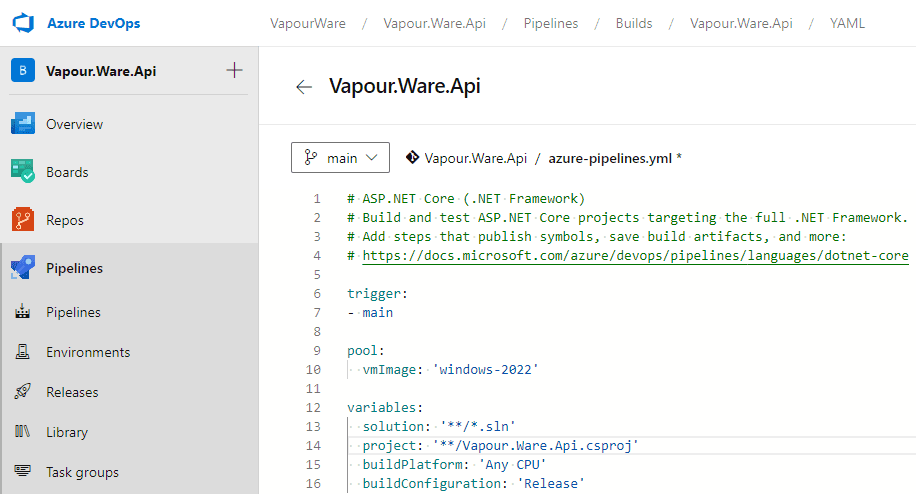The height and width of the screenshot is (494, 916).
Task: Open Boards via its sidebar icon
Action: click(x=23, y=172)
